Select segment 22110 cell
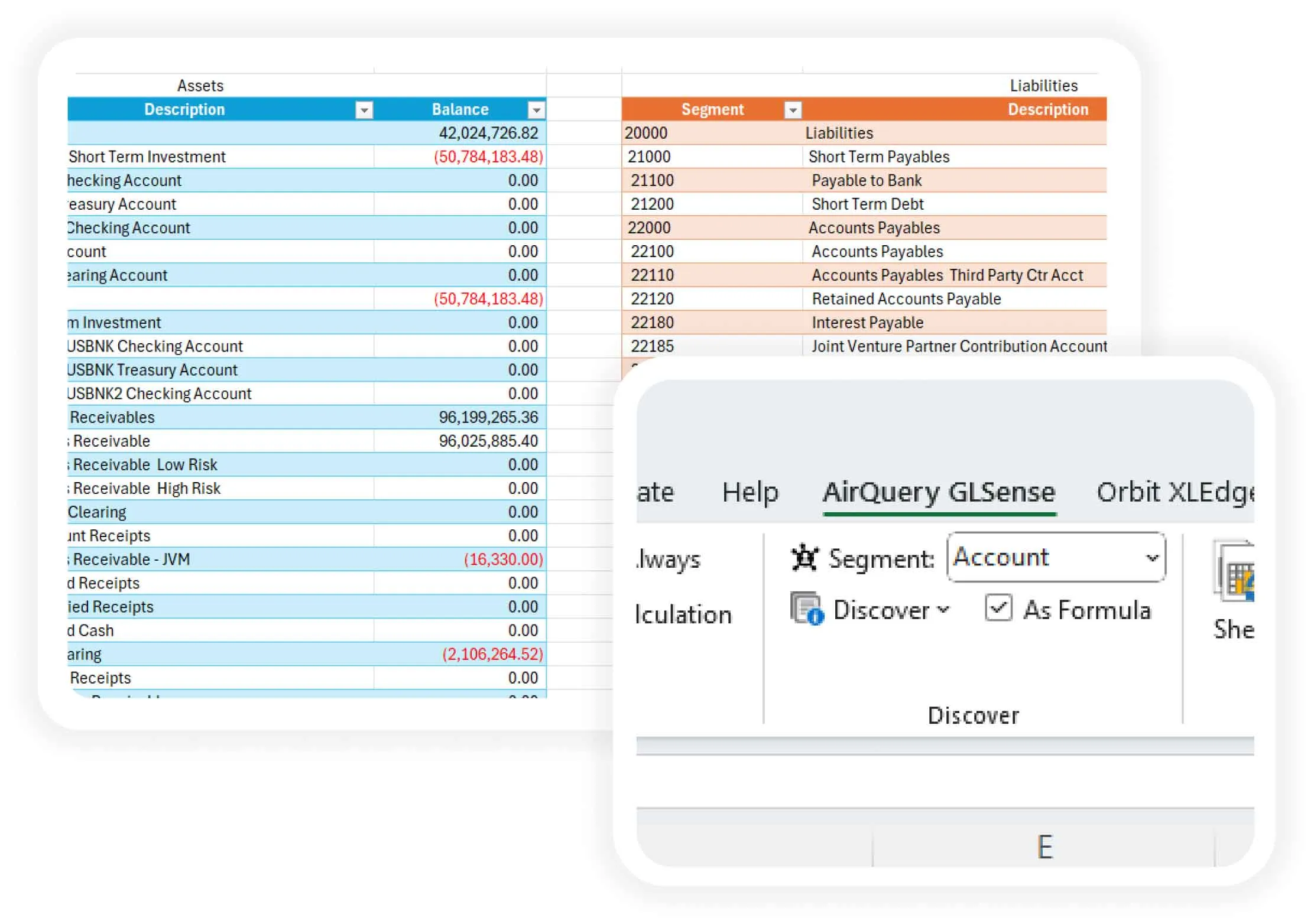 tap(653, 275)
